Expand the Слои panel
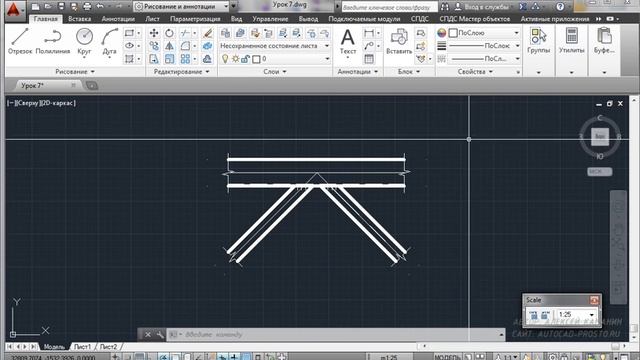The width and height of the screenshot is (640, 360). pos(275,71)
